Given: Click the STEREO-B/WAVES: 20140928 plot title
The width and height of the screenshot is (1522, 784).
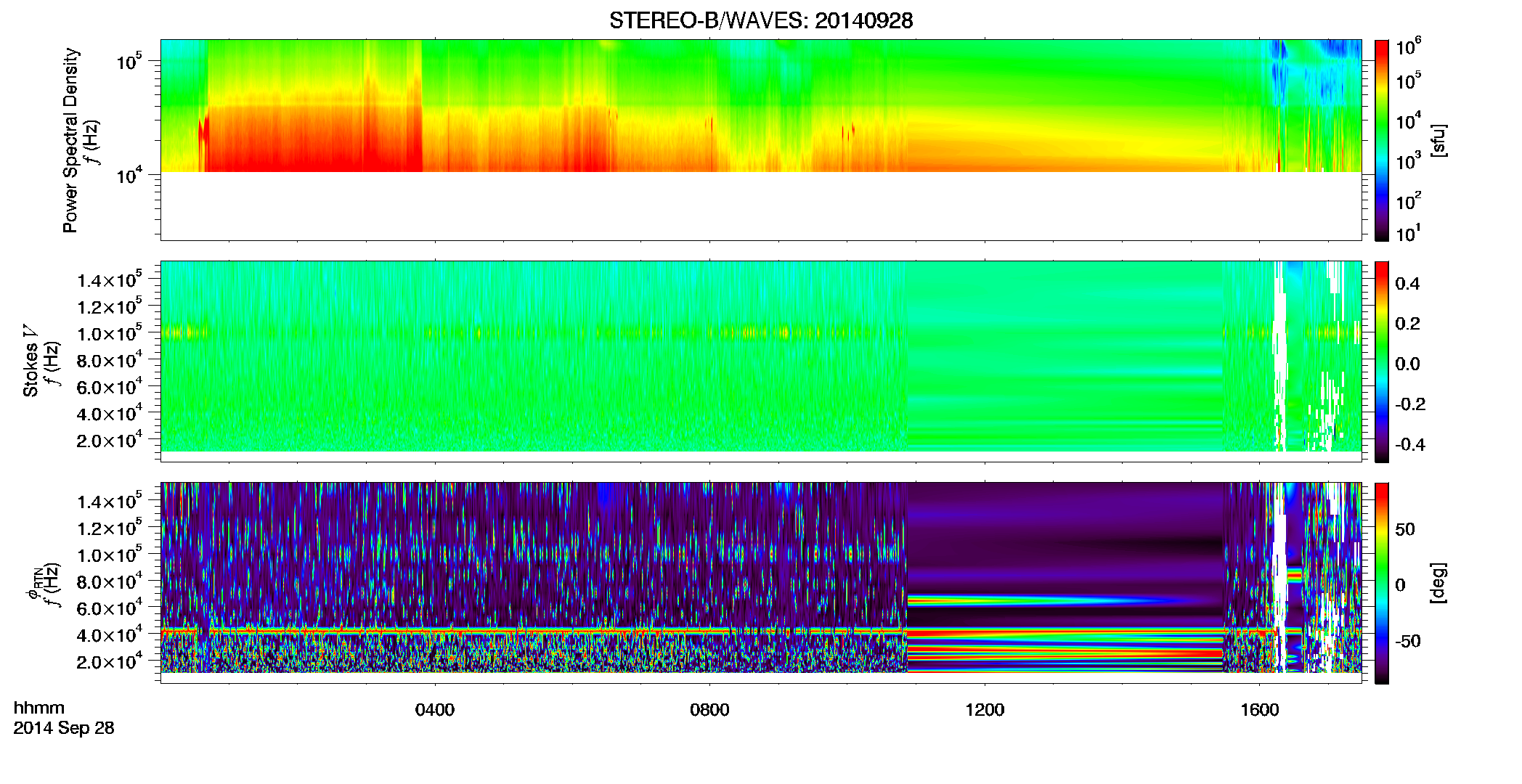Looking at the screenshot, I should click(x=760, y=20).
